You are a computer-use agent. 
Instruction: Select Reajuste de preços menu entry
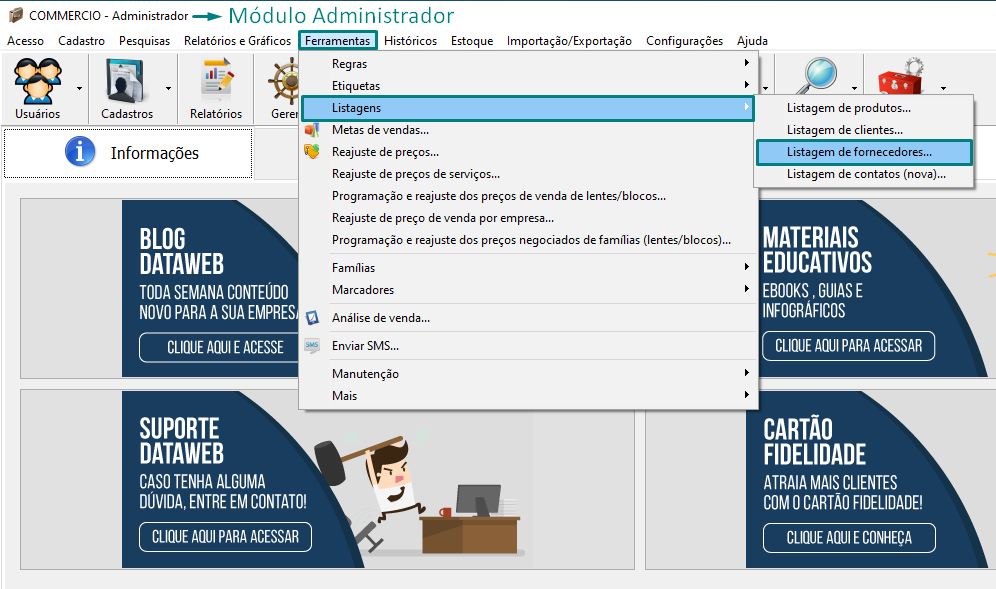(x=385, y=152)
